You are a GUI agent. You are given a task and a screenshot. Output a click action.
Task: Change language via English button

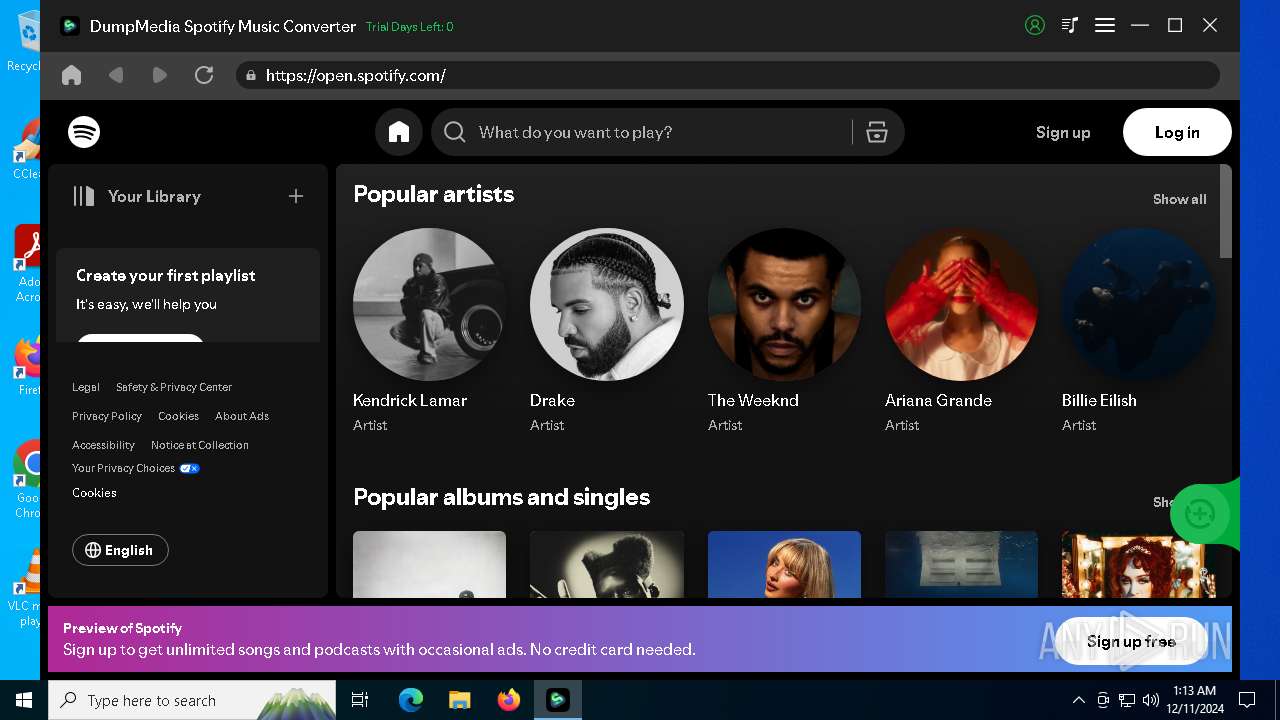(120, 550)
